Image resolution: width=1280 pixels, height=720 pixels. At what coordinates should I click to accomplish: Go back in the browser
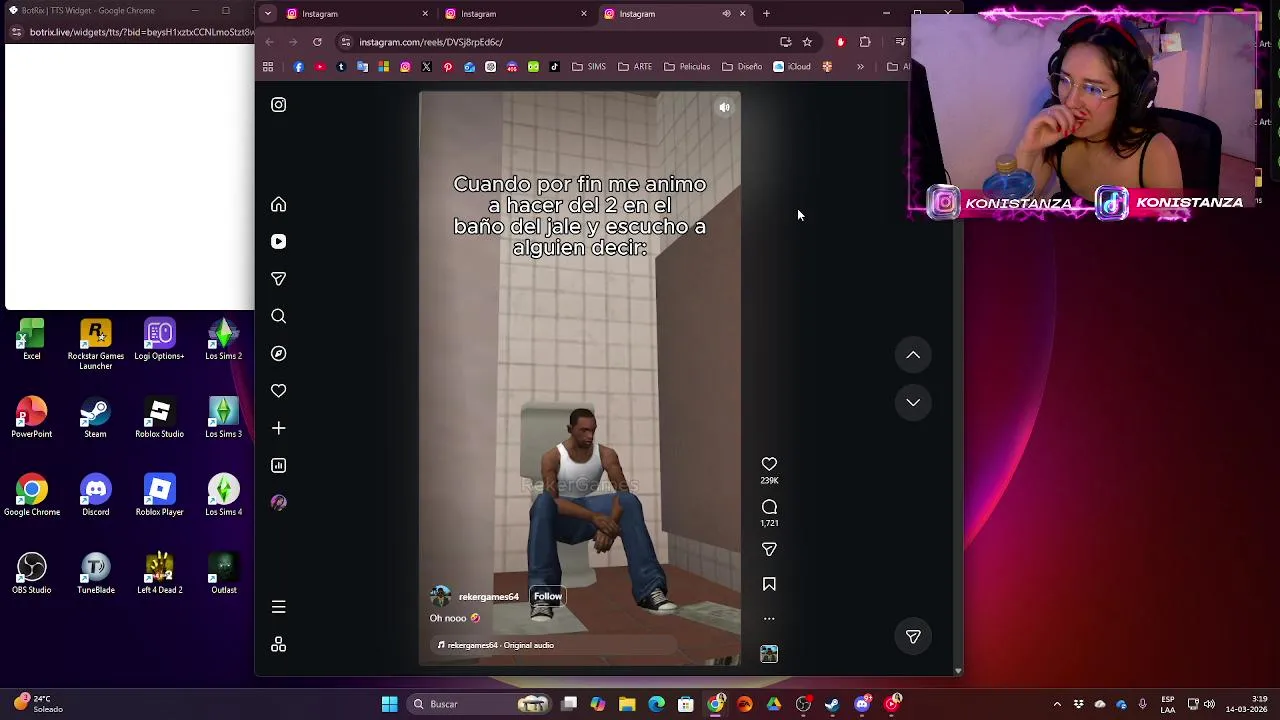pyautogui.click(x=268, y=42)
